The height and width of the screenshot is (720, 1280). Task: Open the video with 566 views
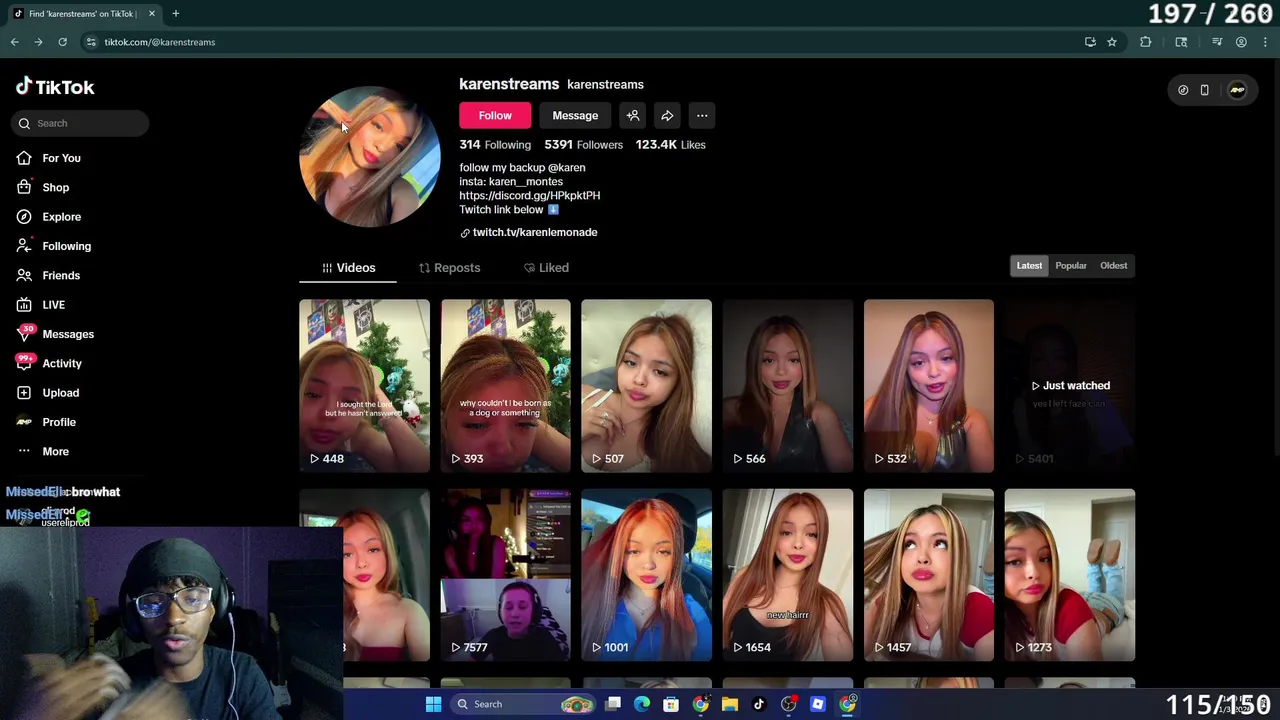point(788,385)
